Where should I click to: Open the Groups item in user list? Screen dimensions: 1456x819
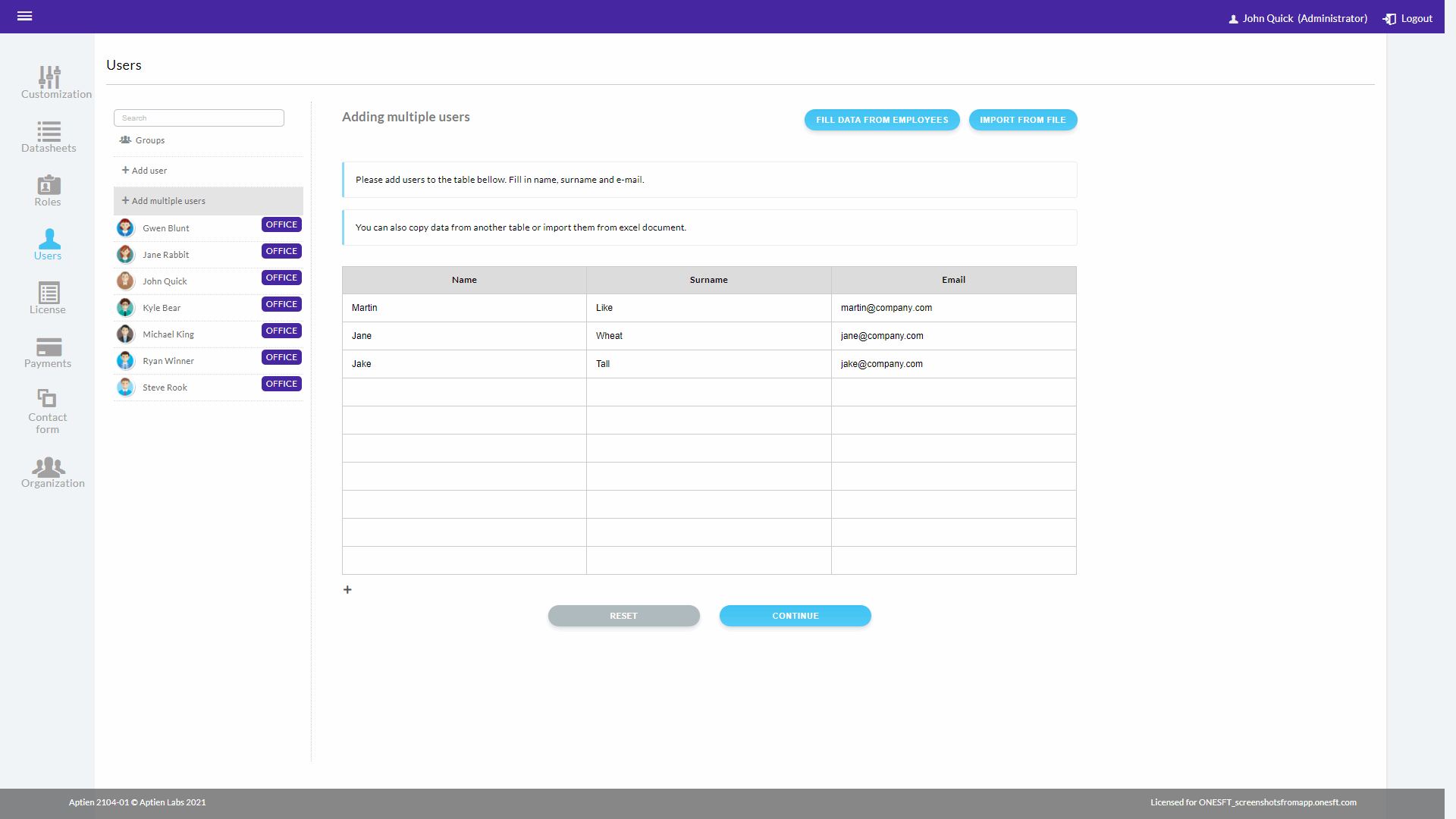pyautogui.click(x=149, y=140)
